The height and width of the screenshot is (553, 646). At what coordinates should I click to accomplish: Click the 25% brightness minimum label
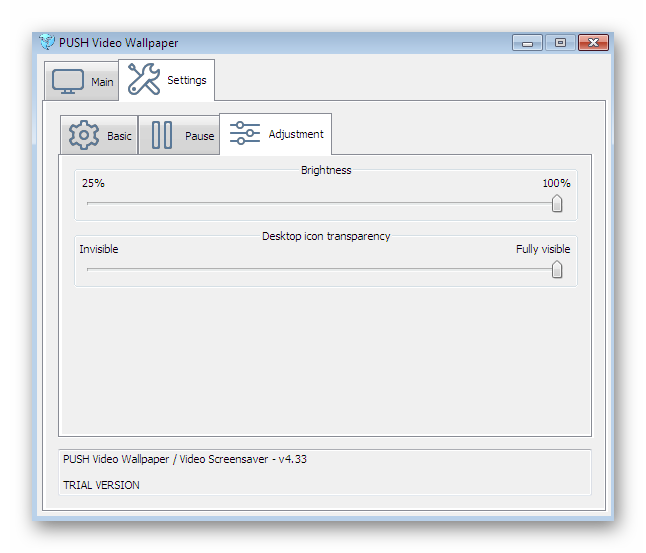pyautogui.click(x=93, y=183)
